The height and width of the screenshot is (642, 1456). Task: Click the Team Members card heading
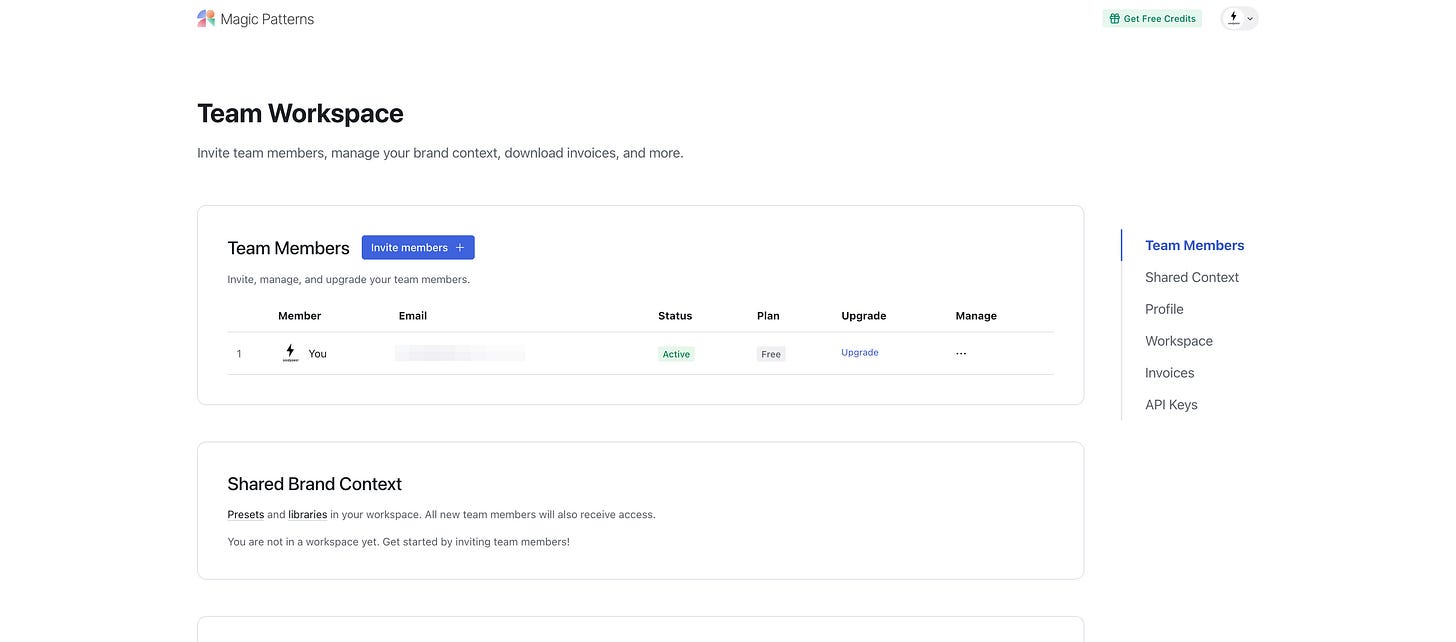click(288, 248)
